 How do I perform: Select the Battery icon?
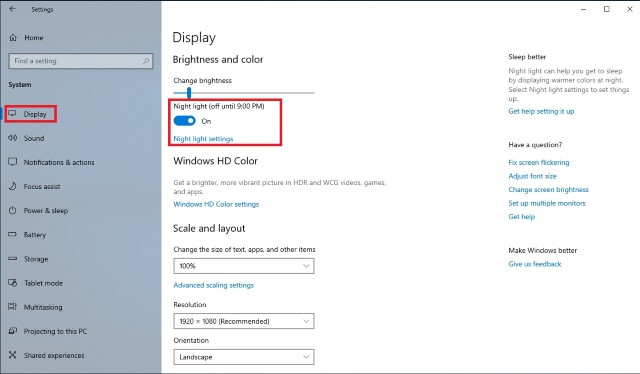(13, 234)
